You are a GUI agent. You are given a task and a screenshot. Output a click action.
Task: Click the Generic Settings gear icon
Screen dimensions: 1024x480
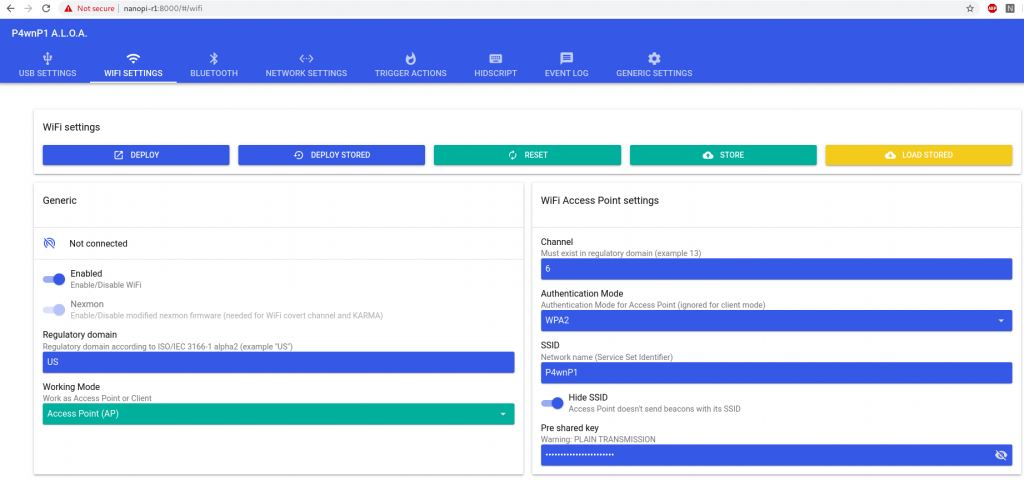(654, 59)
